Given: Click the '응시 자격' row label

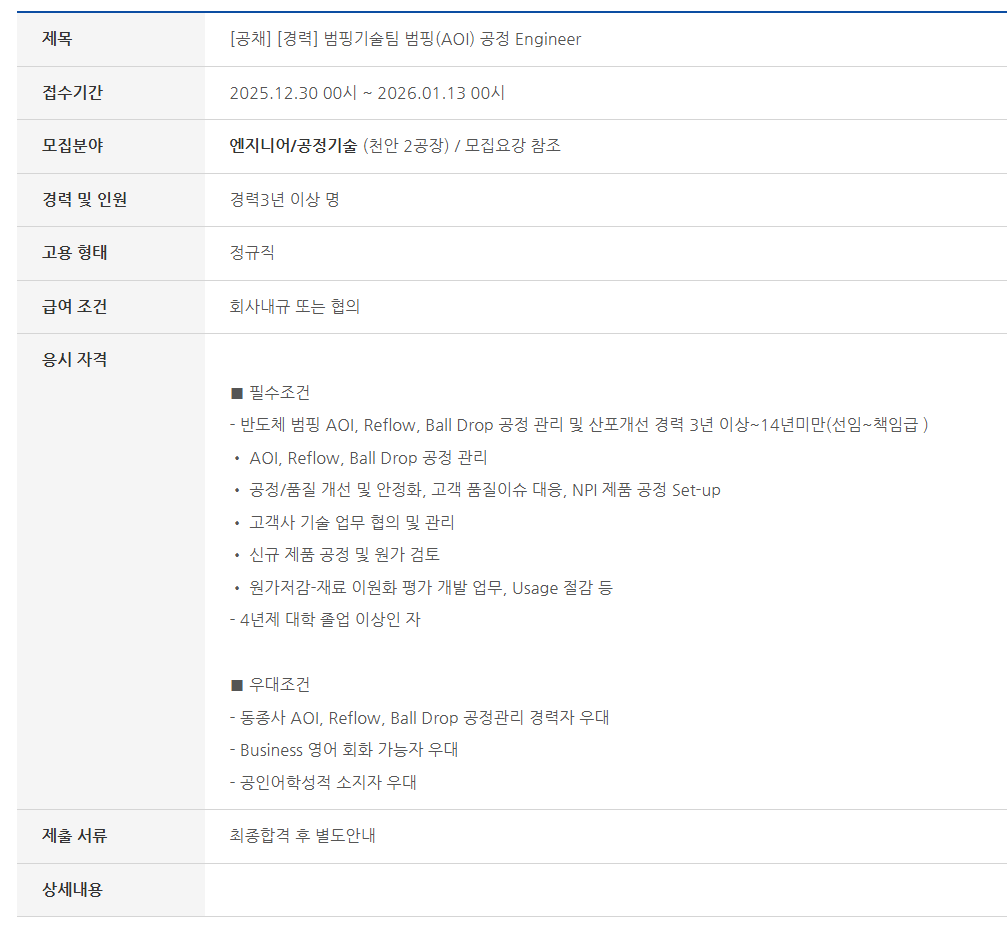Looking at the screenshot, I should point(74,359).
